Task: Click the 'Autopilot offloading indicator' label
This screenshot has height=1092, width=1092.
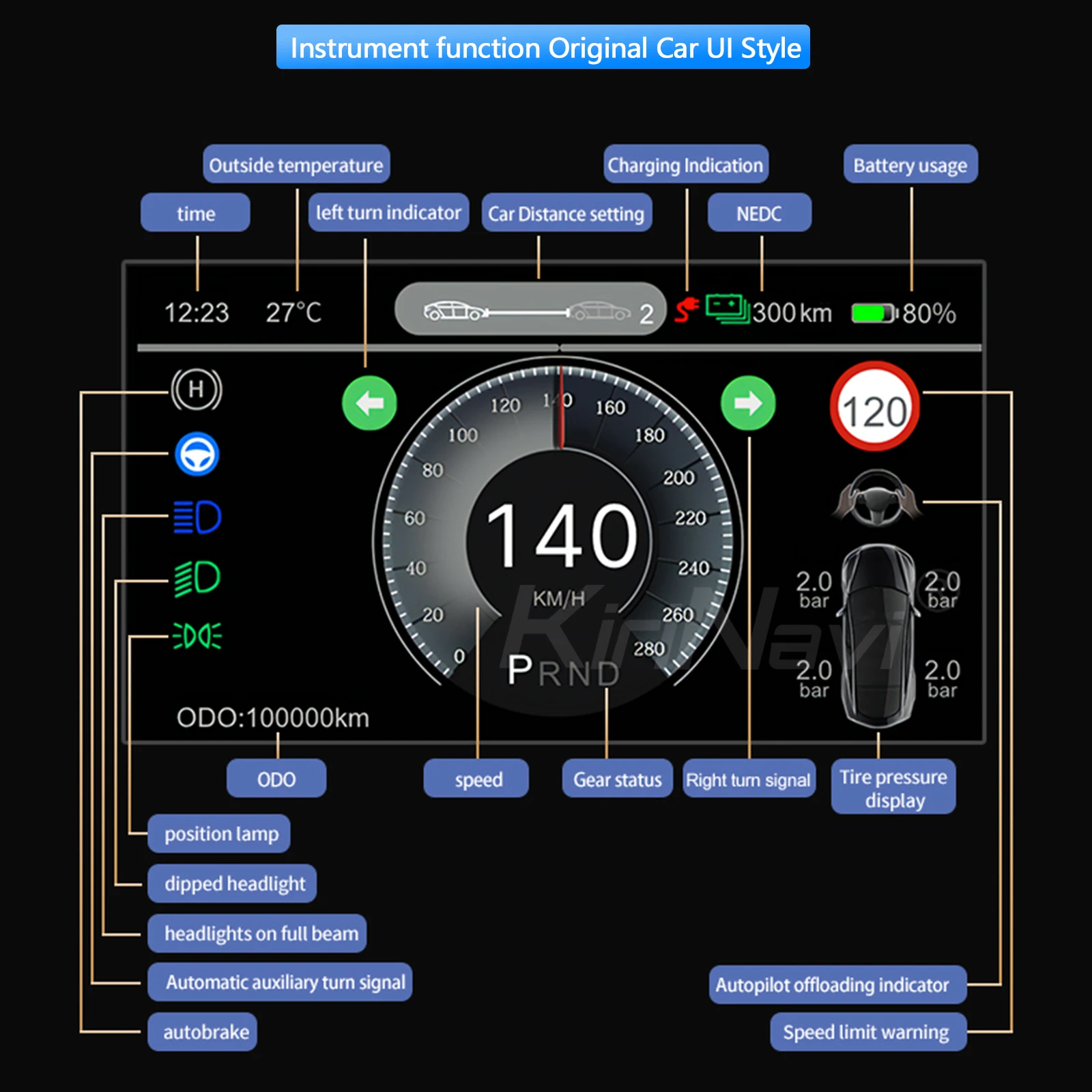Action: click(838, 985)
